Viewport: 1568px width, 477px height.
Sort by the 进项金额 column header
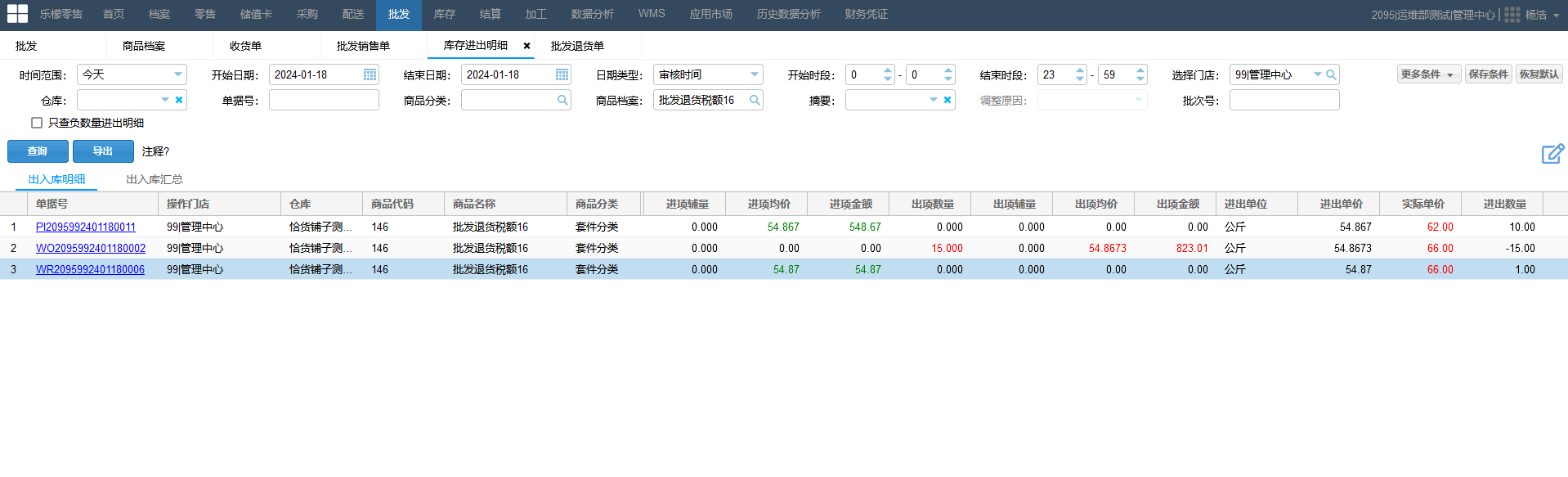pos(848,204)
